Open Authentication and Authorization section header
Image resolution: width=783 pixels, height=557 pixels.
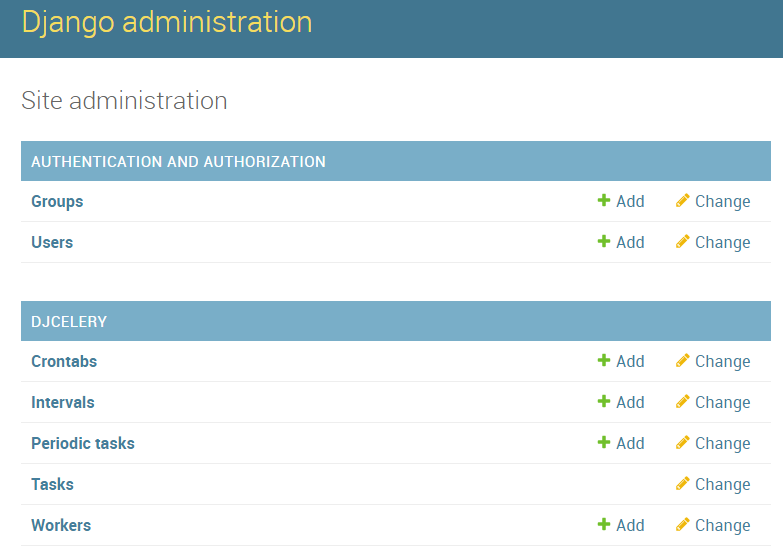tap(178, 162)
